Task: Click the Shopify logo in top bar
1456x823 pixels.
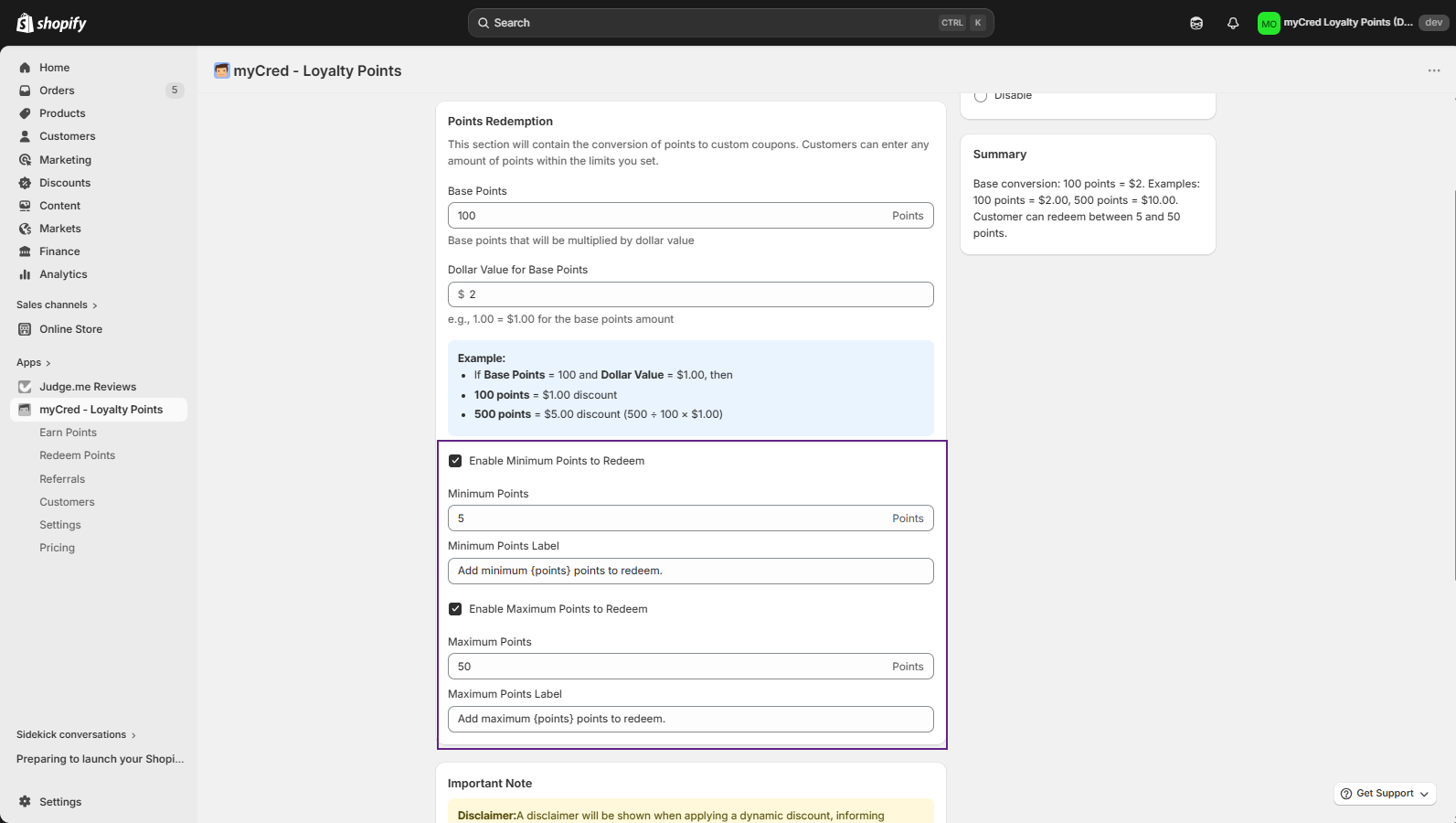Action: pos(51,23)
